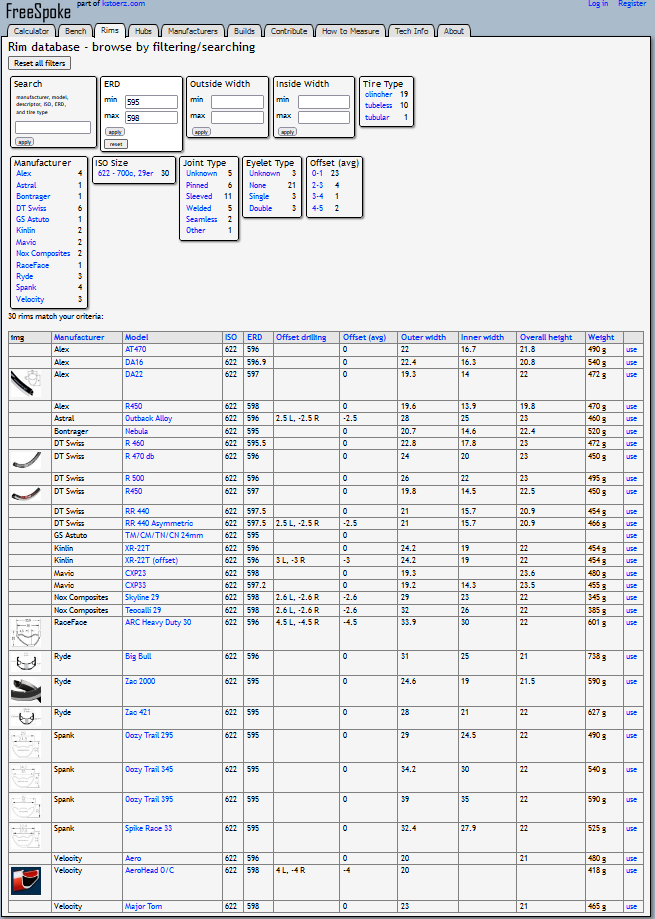Click the Ryde Zac 2000 rim thumbnail
This screenshot has height=919, width=655.
point(29,690)
